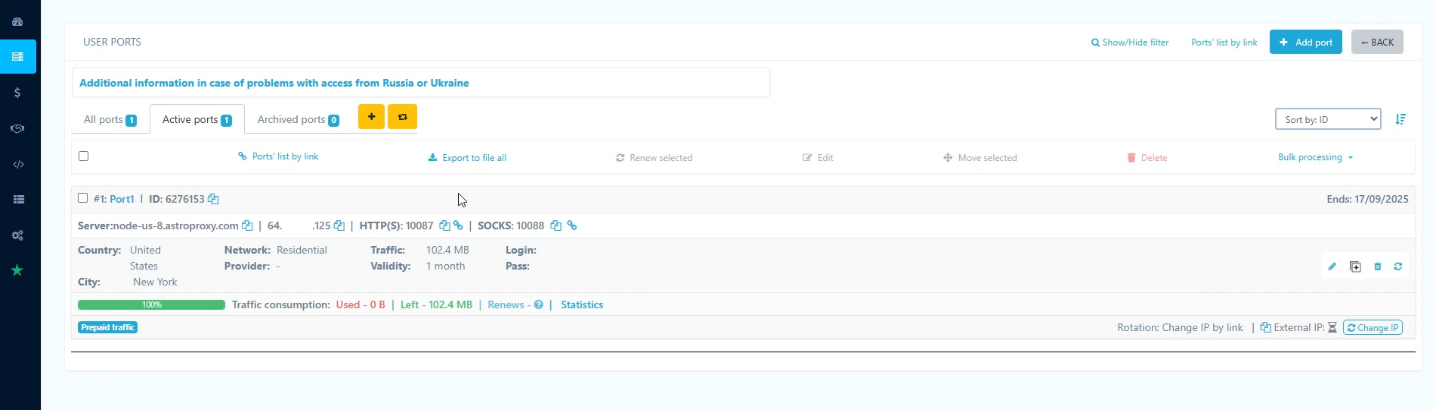Toggle Show/Hide filter
Screen dimensions: 1436x410
[x=1130, y=43]
